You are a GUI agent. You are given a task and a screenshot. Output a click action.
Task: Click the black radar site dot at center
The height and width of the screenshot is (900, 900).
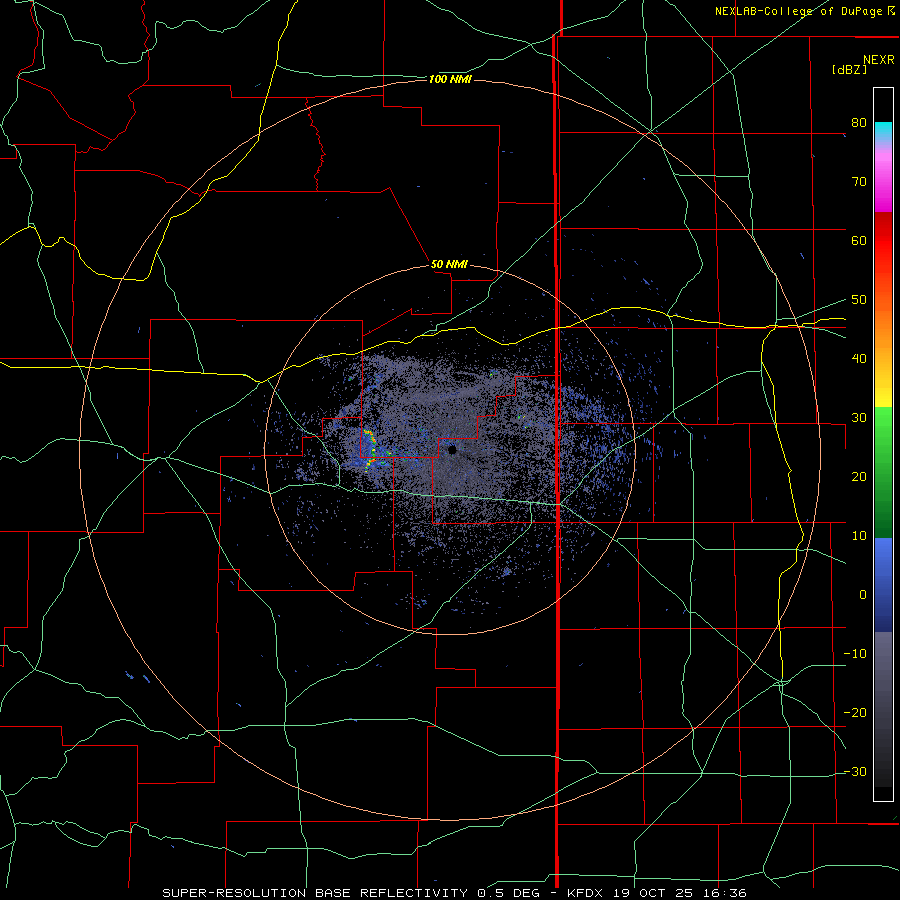(452, 450)
